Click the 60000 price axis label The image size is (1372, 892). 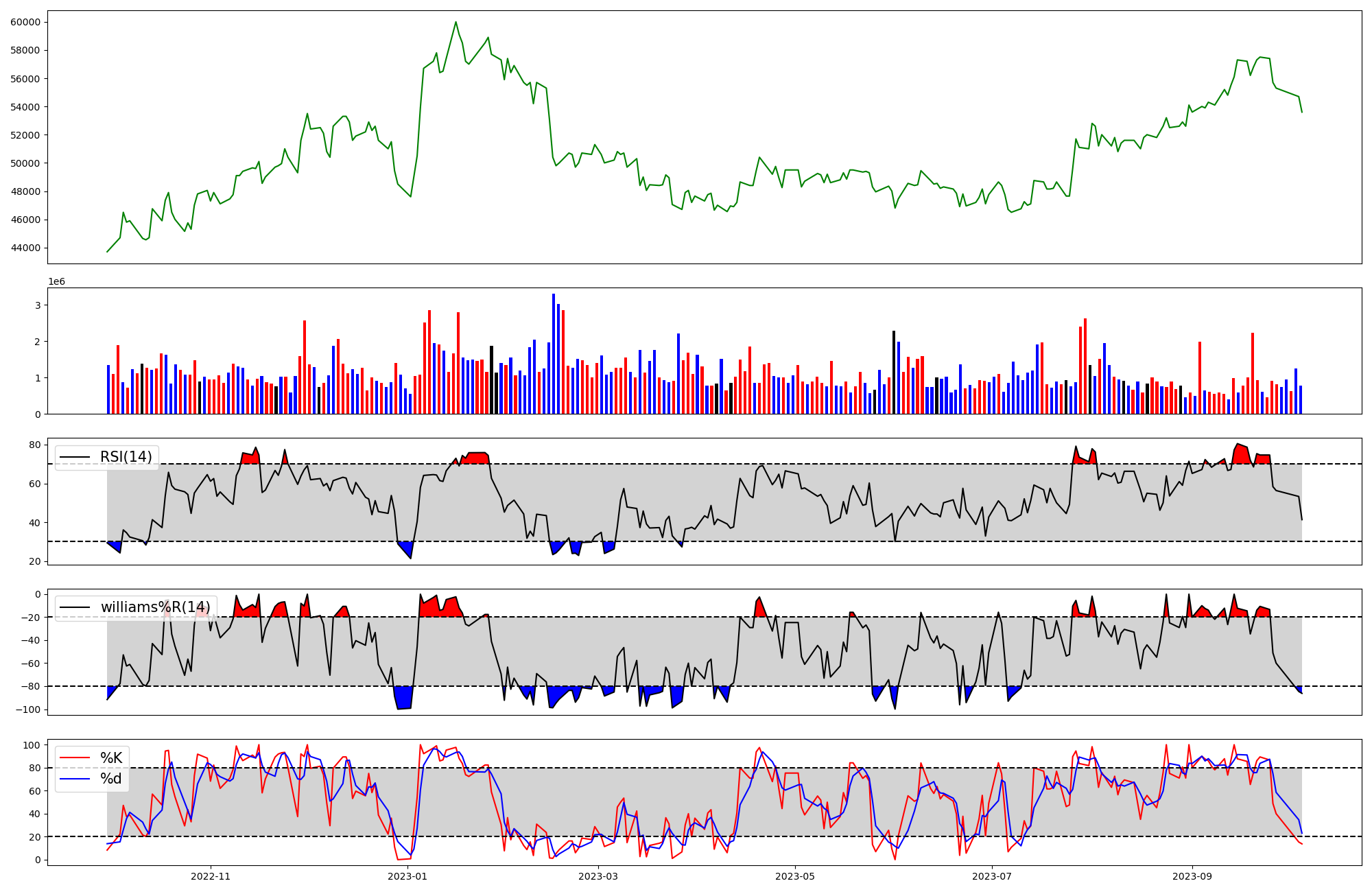pos(25,22)
